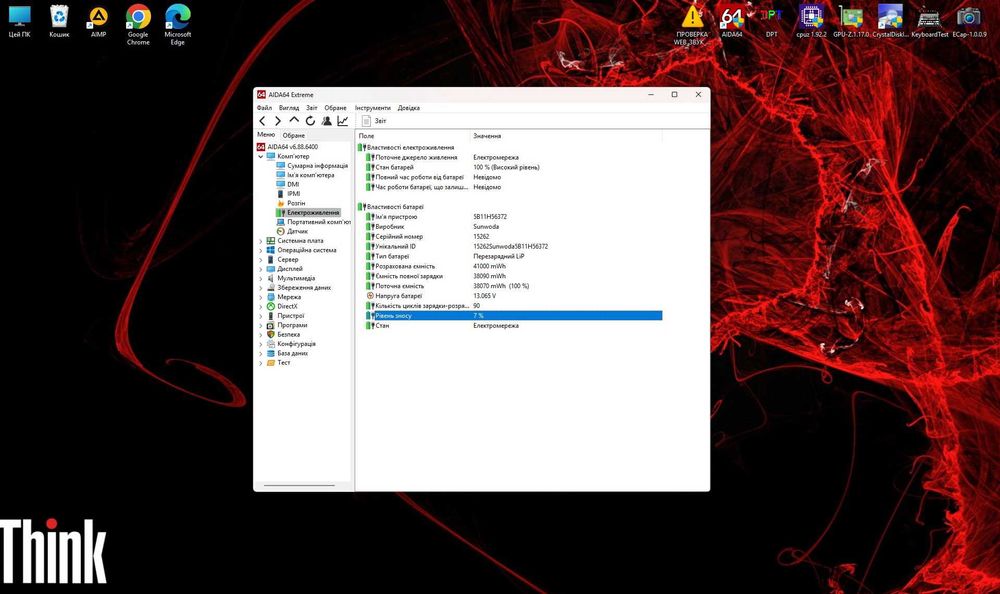Expand the Збереження даних node
The width and height of the screenshot is (1000, 594).
pyautogui.click(x=260, y=288)
